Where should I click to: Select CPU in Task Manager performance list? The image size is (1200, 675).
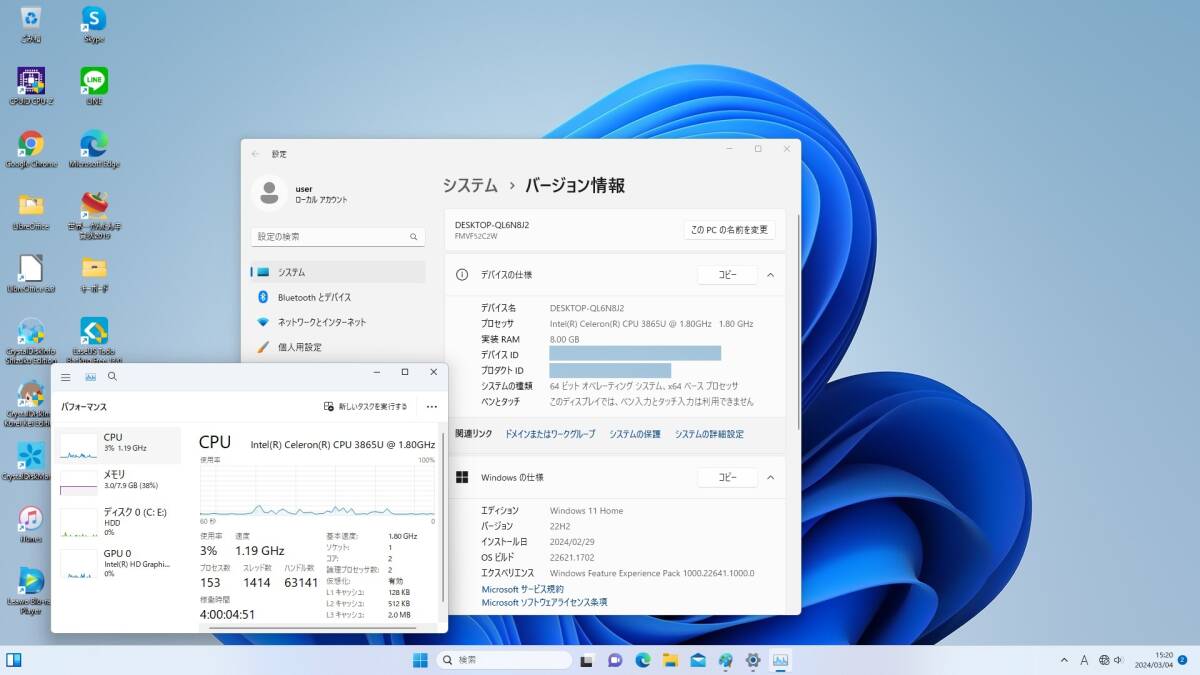point(115,442)
